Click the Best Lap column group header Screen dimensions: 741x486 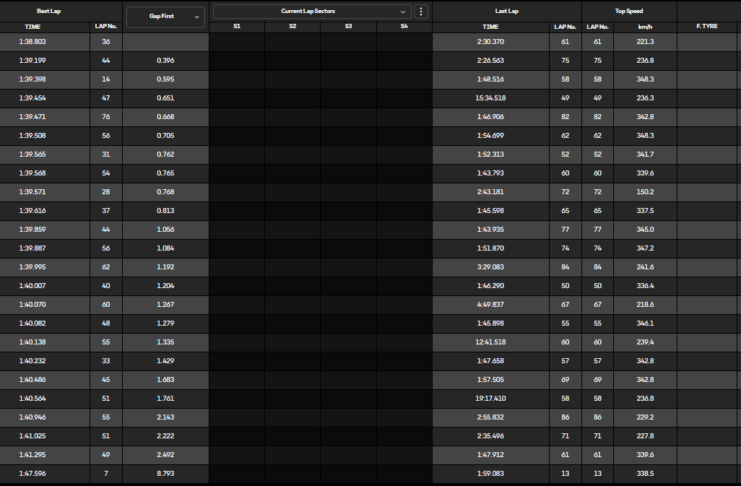[x=50, y=11]
